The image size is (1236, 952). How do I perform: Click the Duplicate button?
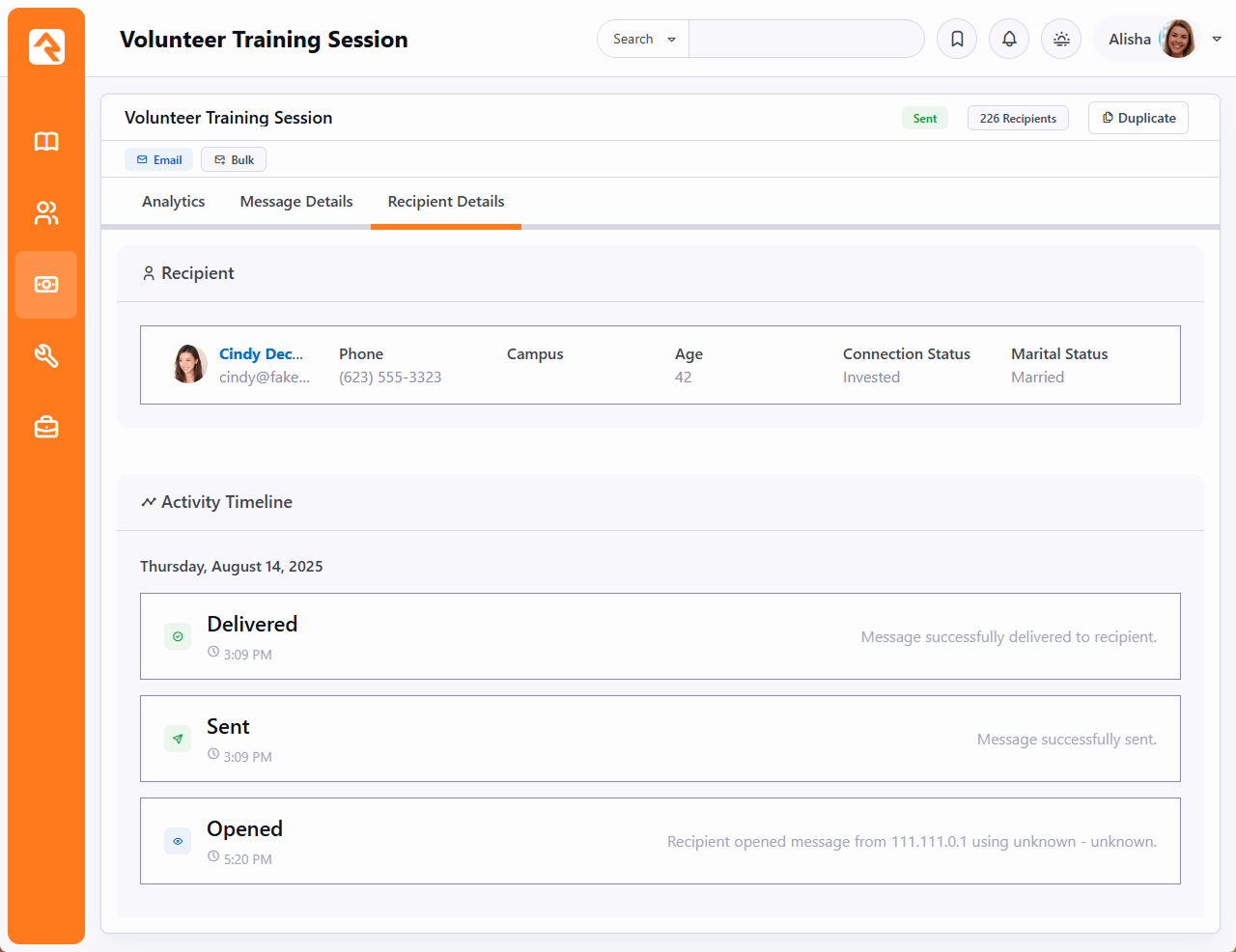[x=1138, y=118]
